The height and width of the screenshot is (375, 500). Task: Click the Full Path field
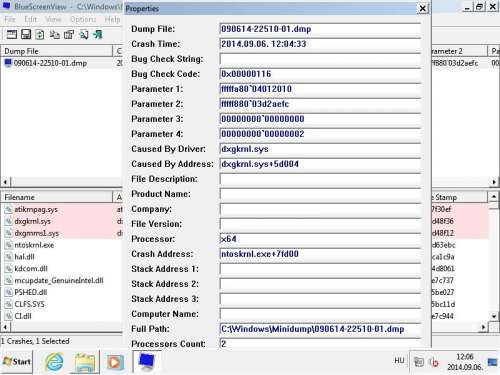320,329
